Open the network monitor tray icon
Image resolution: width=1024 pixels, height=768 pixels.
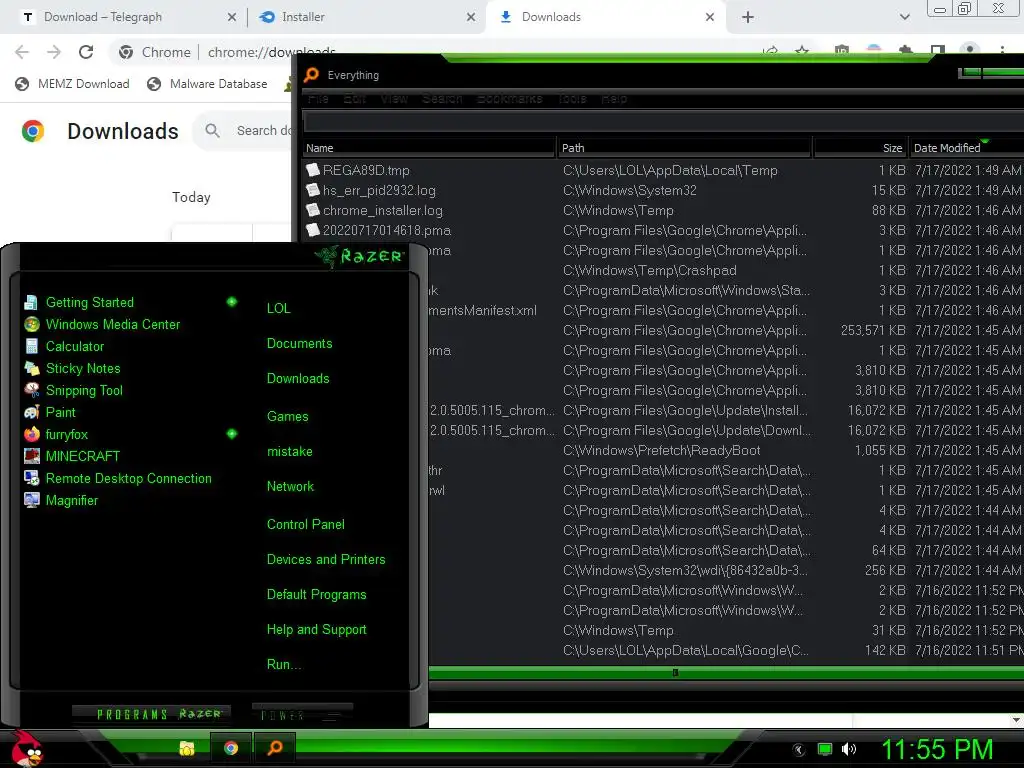click(x=825, y=749)
